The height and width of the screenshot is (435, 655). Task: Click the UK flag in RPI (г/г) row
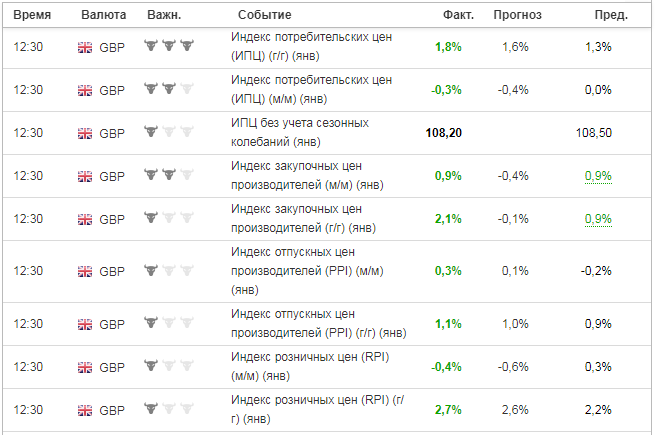pyautogui.click(x=85, y=410)
